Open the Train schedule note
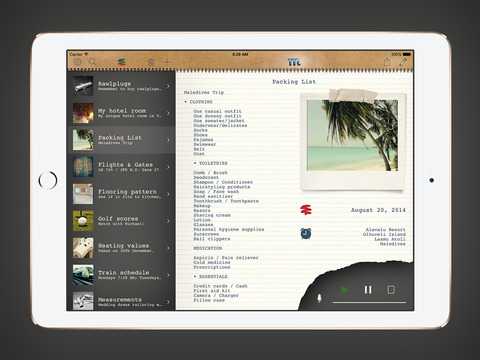This screenshot has width=480, height=360. 121,275
